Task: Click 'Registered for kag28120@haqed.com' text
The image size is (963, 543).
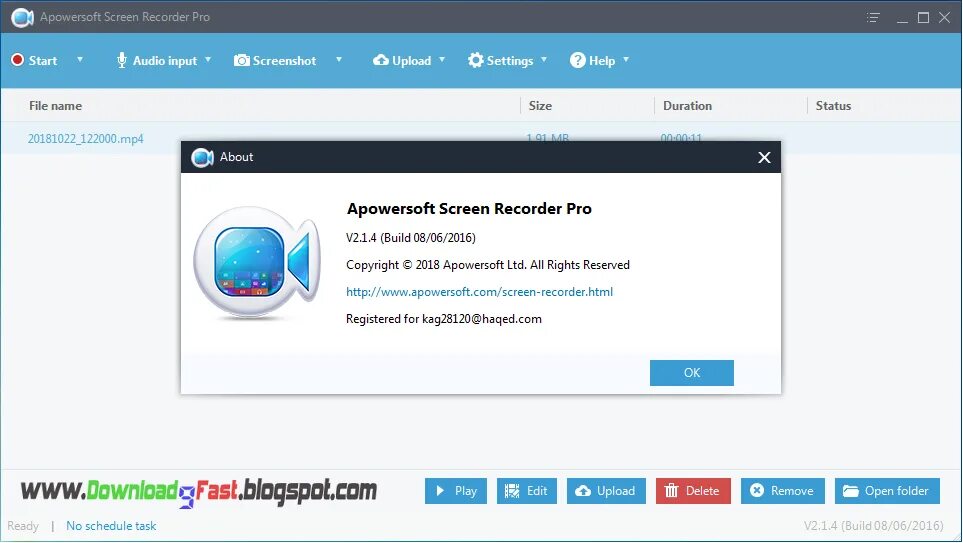Action: click(x=443, y=319)
